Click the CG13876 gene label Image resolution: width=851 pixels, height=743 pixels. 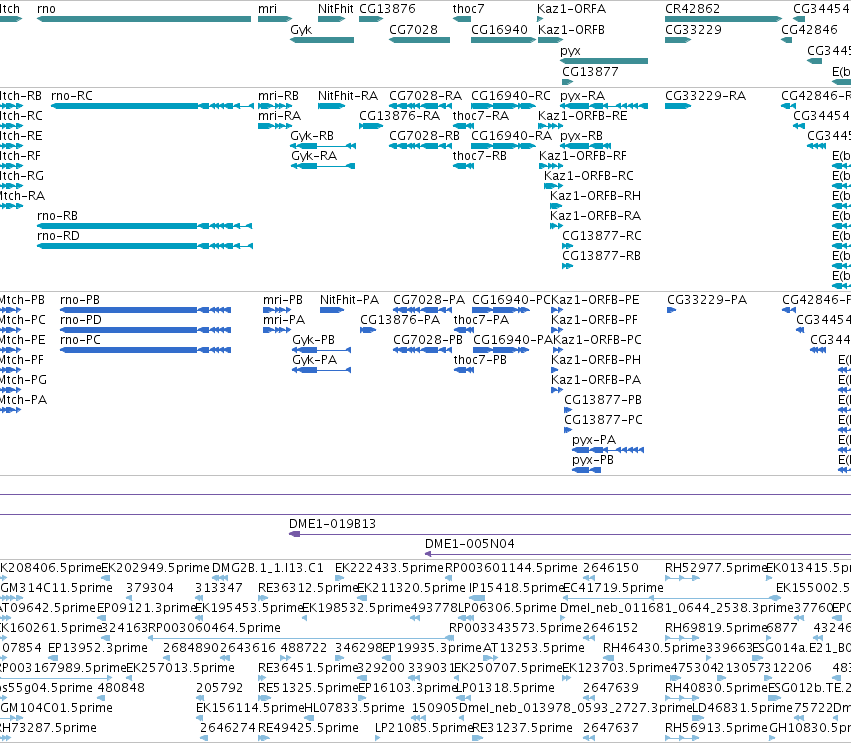(x=387, y=9)
